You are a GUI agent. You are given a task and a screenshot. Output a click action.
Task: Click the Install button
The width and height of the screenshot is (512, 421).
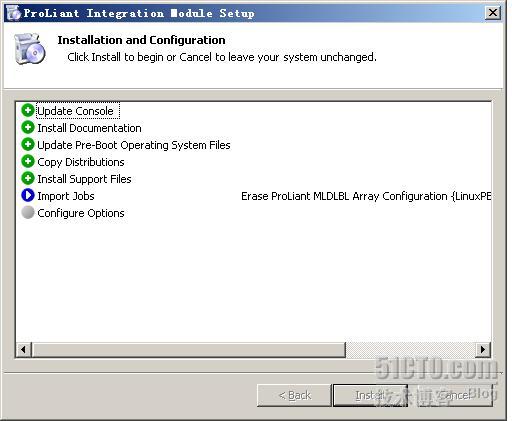click(x=370, y=395)
